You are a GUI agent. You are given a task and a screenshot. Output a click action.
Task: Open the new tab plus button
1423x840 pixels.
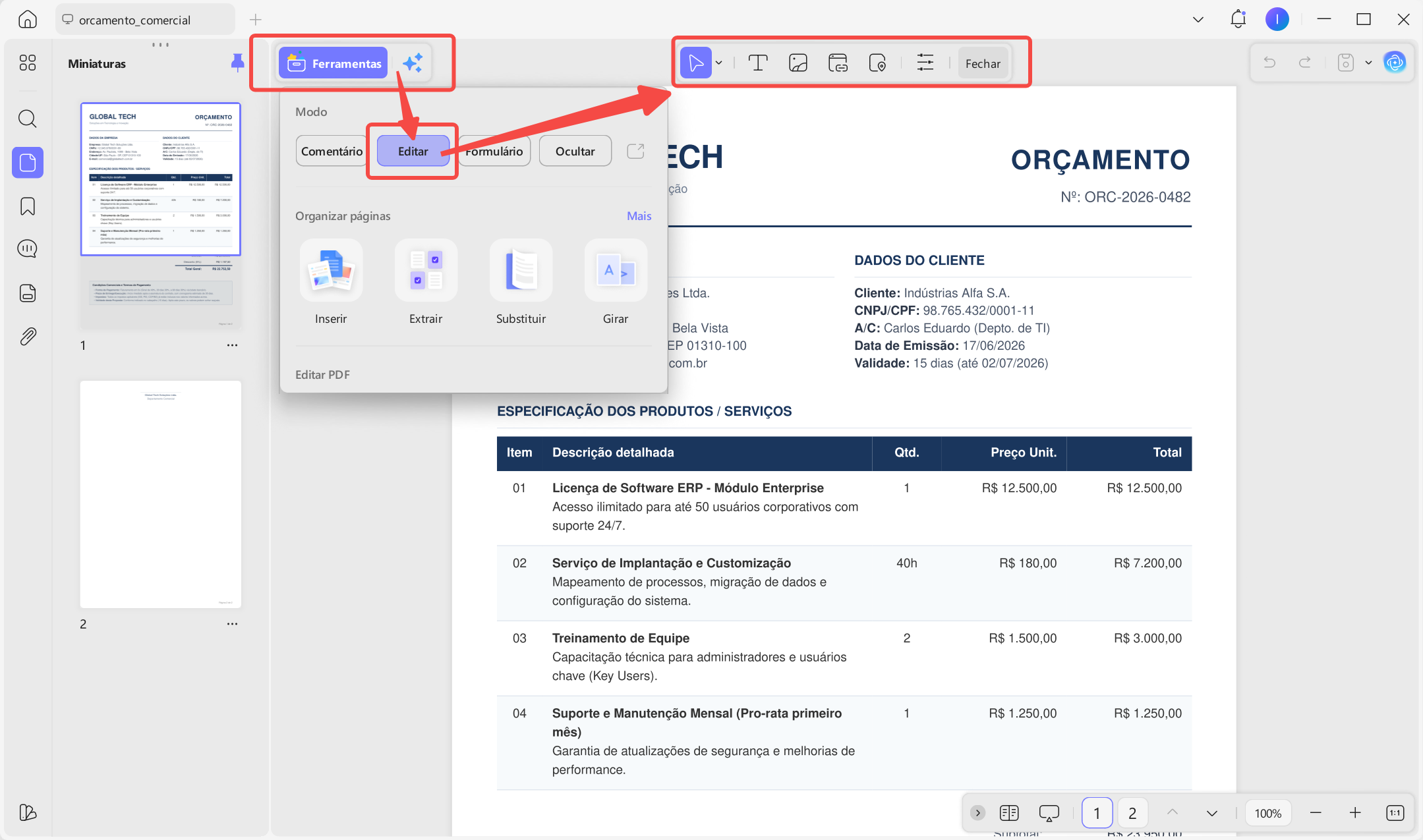pyautogui.click(x=256, y=20)
